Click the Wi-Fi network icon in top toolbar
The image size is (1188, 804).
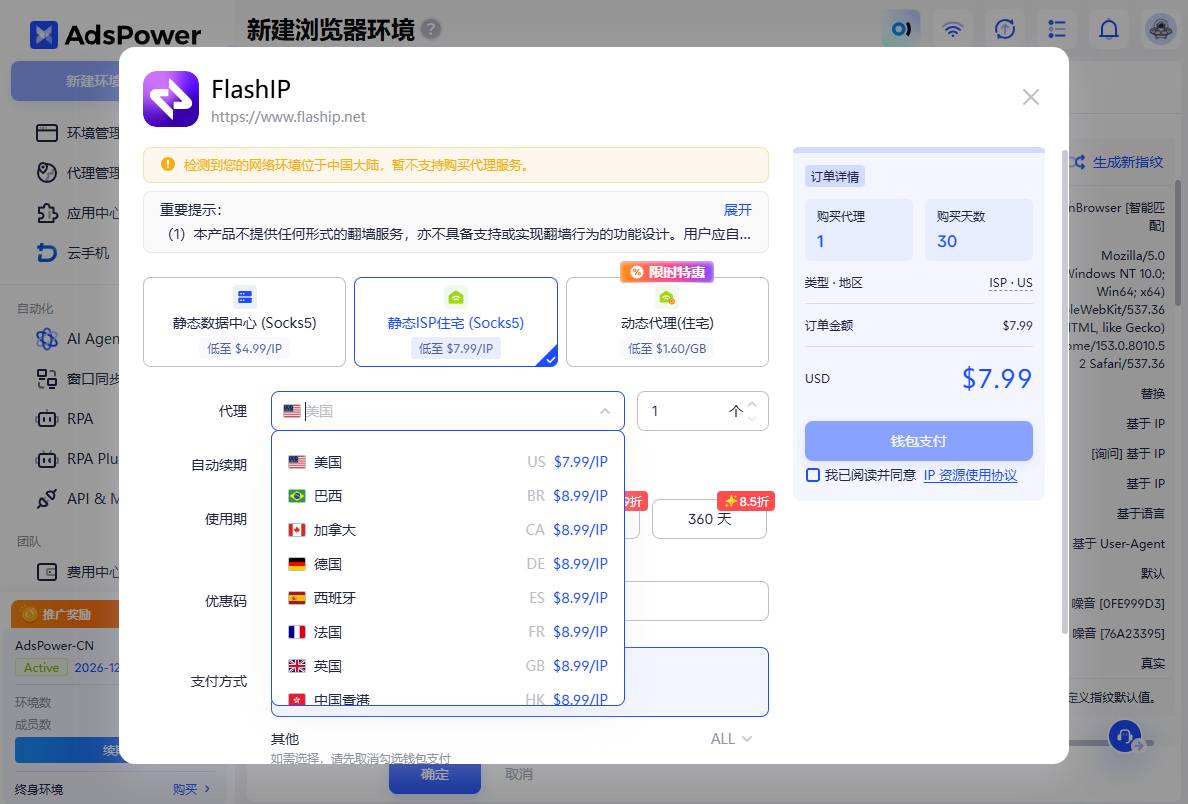click(x=952, y=30)
